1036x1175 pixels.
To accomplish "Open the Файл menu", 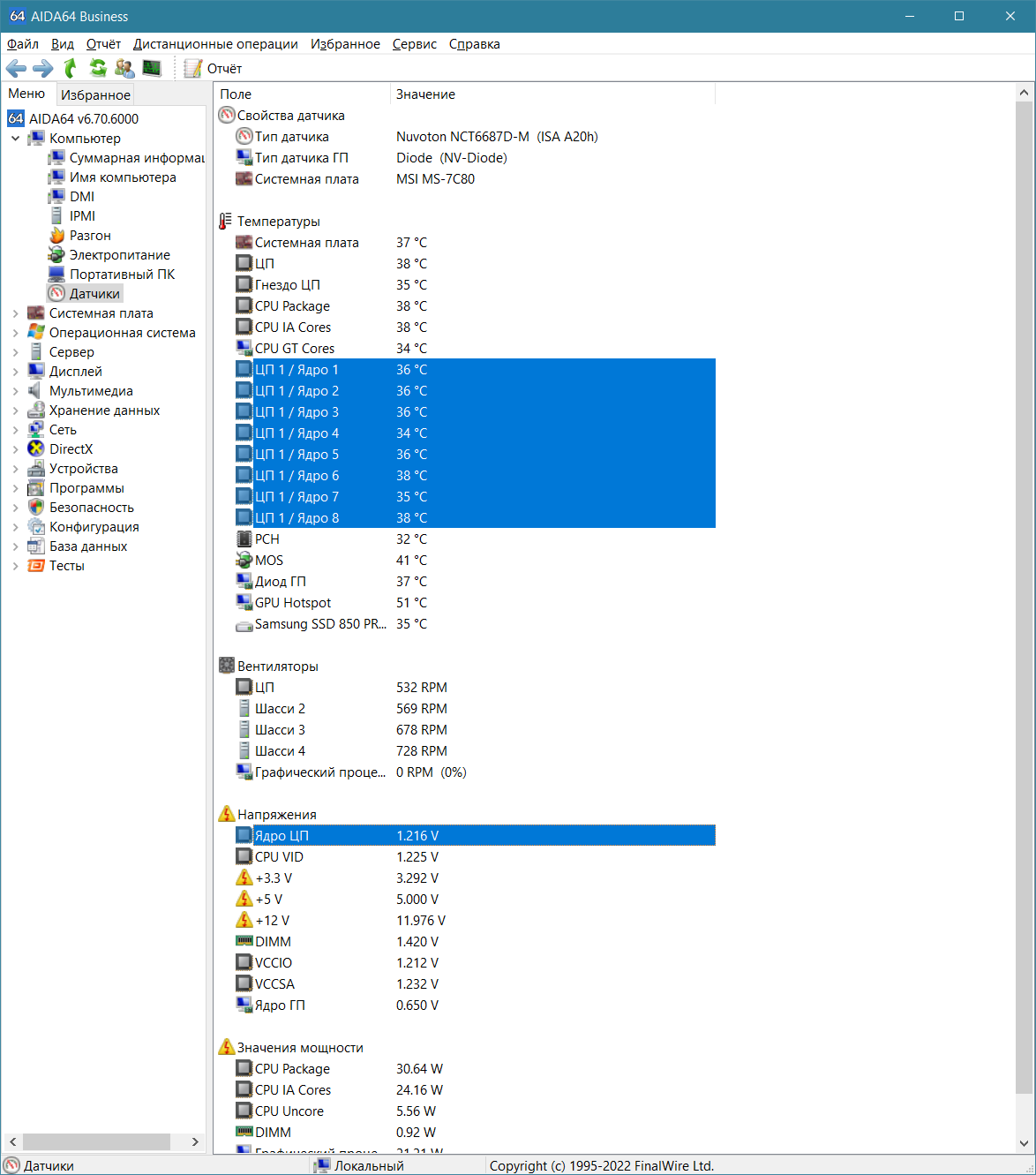I will (23, 44).
